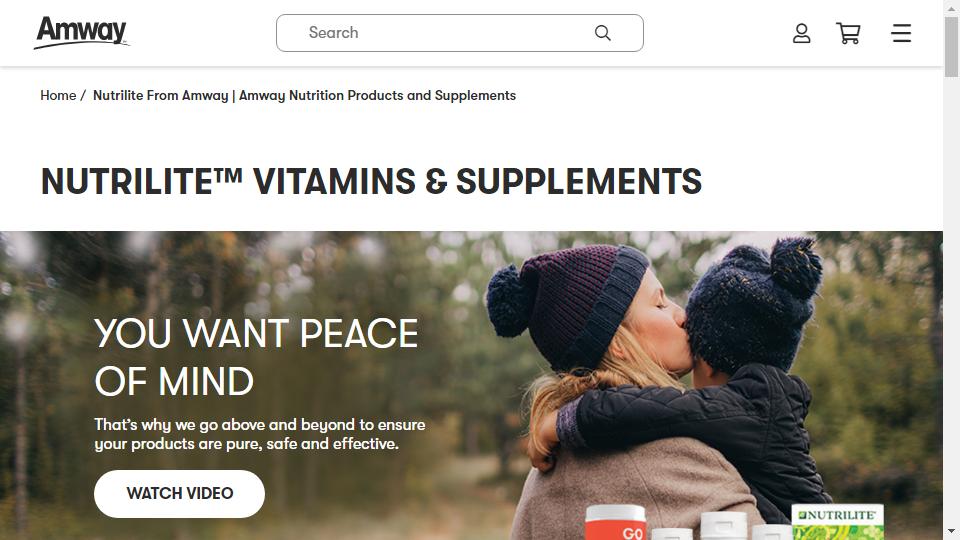Click the Nutrilite Vitamins & Supplements heading

tap(371, 182)
